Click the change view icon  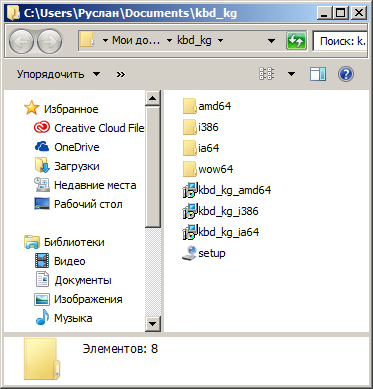[x=267, y=74]
